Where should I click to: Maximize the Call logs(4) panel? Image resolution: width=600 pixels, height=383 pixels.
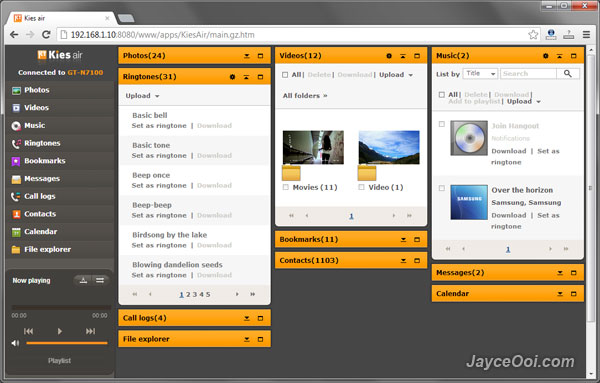tap(261, 318)
